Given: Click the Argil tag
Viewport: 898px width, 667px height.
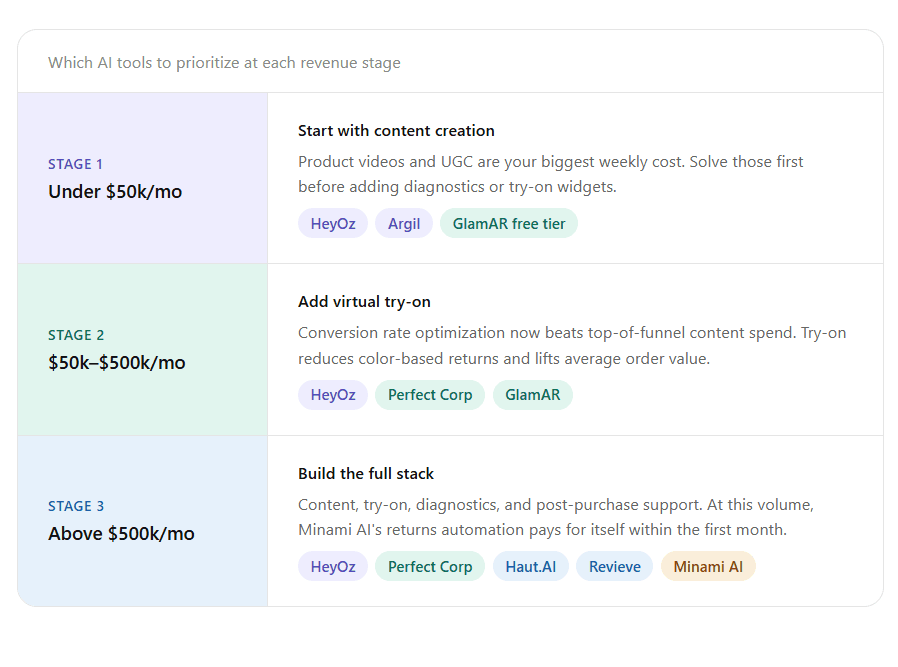Looking at the screenshot, I should pos(404,223).
